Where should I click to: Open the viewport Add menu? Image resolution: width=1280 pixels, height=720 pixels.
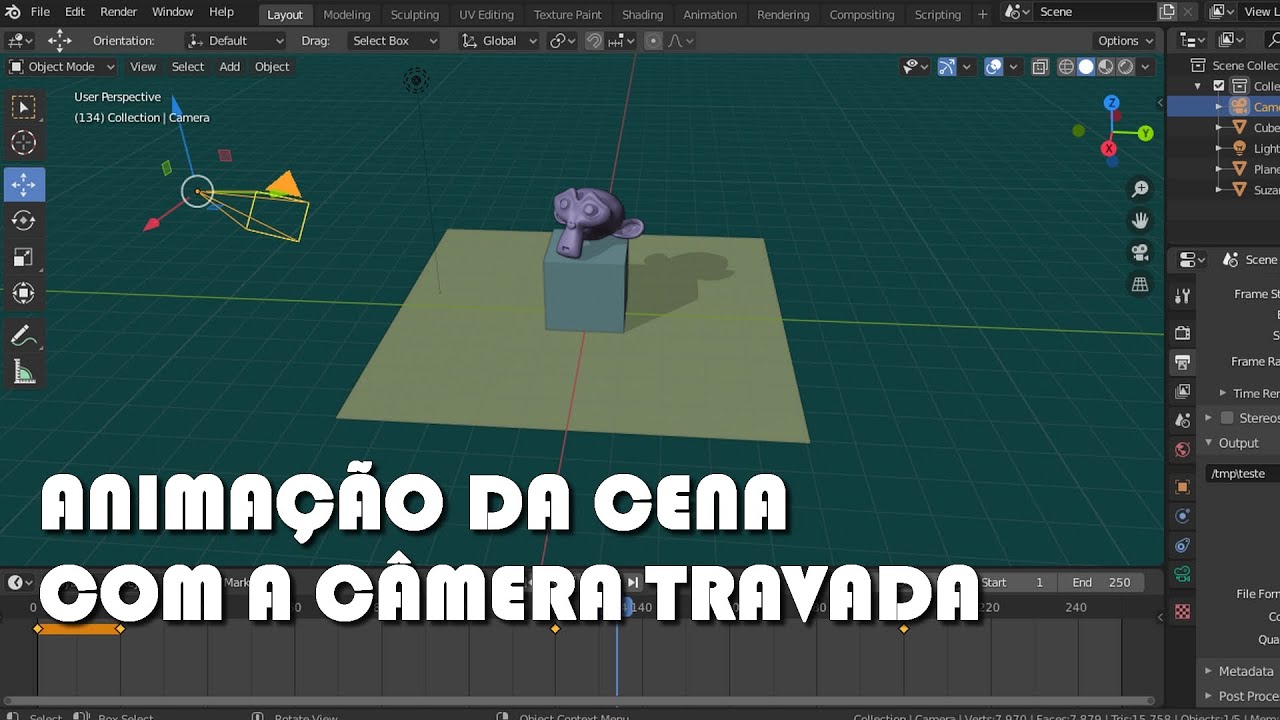click(x=230, y=67)
